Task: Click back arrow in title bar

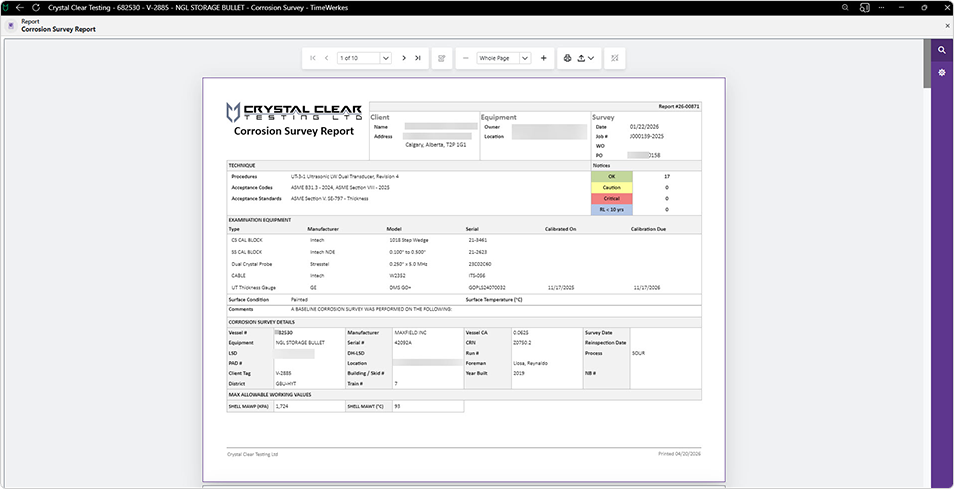Action: click(20, 7)
